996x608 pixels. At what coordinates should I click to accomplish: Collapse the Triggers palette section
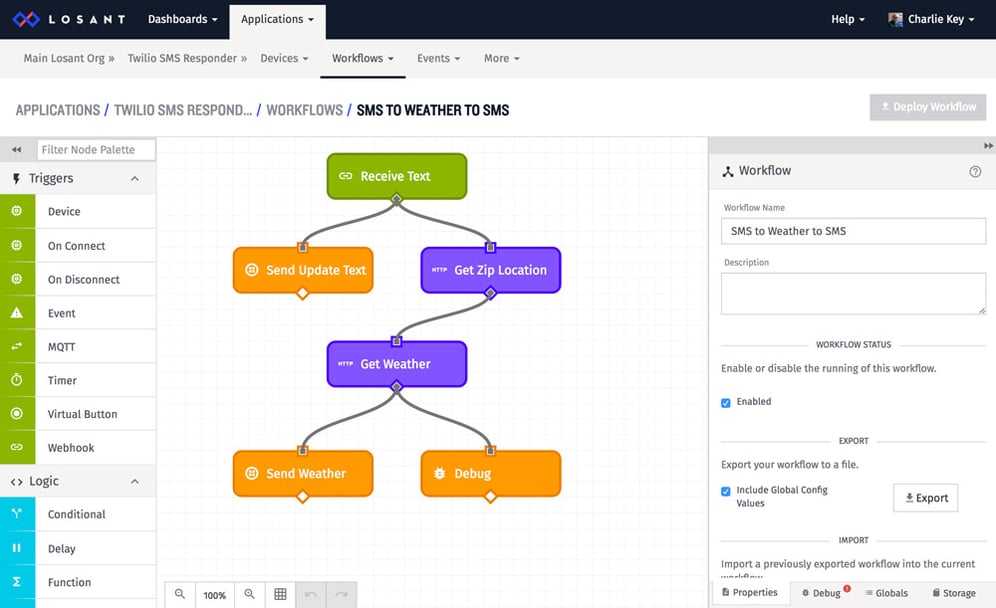135,178
